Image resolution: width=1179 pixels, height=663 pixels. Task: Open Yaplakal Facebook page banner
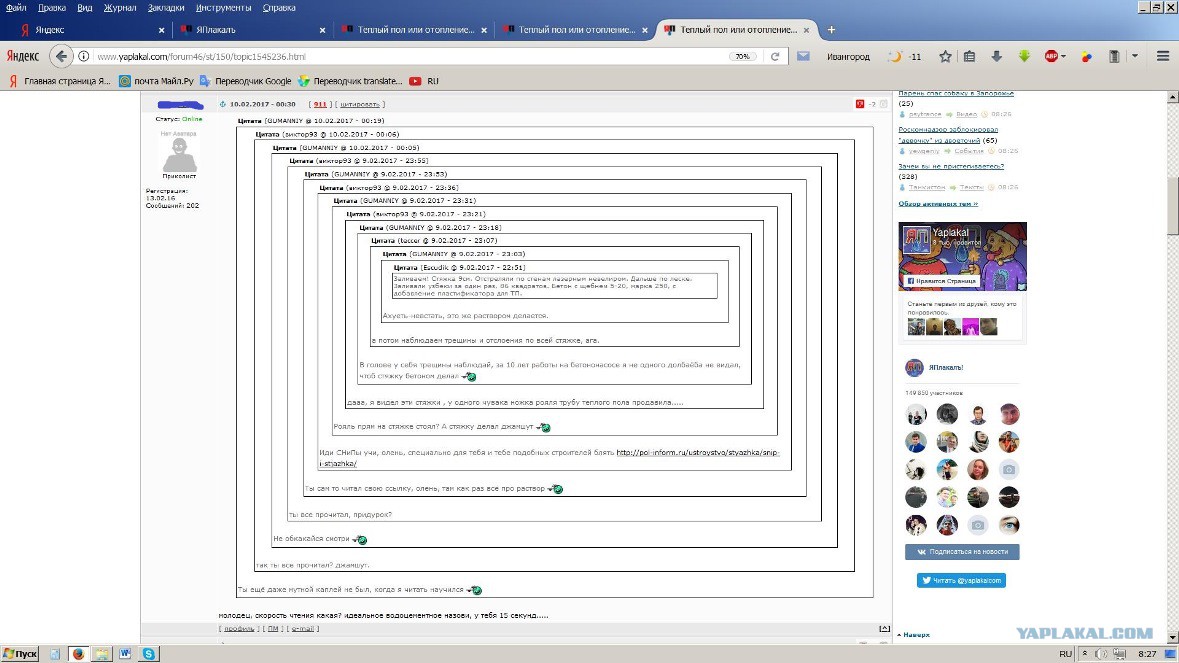click(962, 256)
